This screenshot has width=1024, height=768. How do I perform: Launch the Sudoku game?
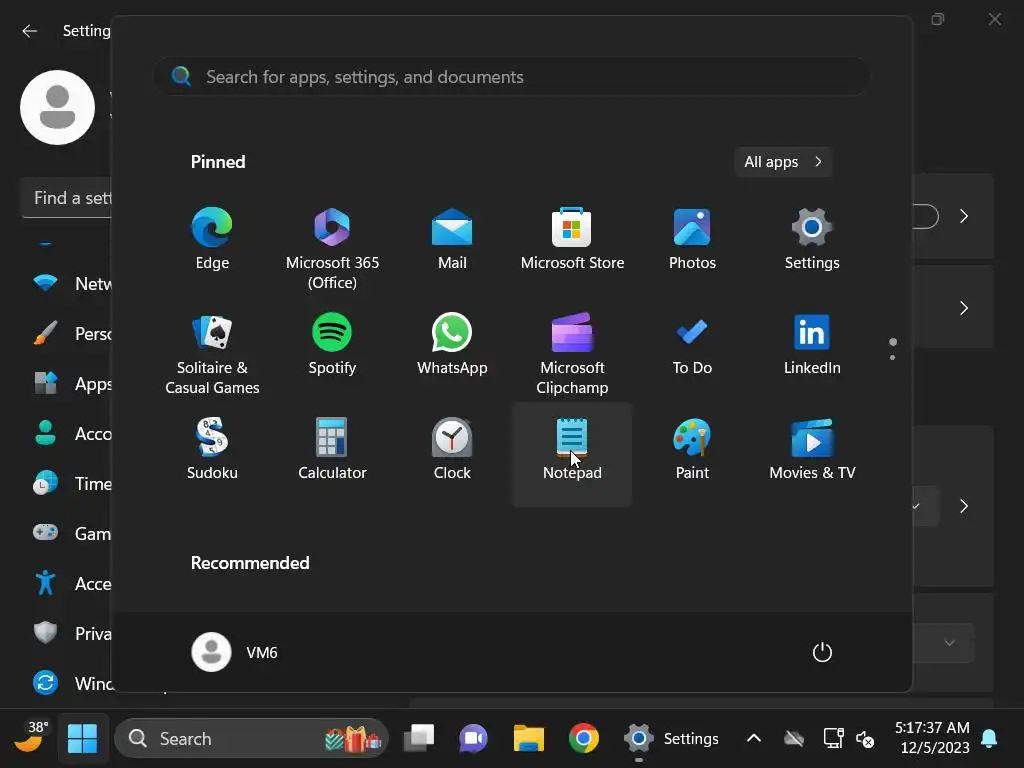212,449
